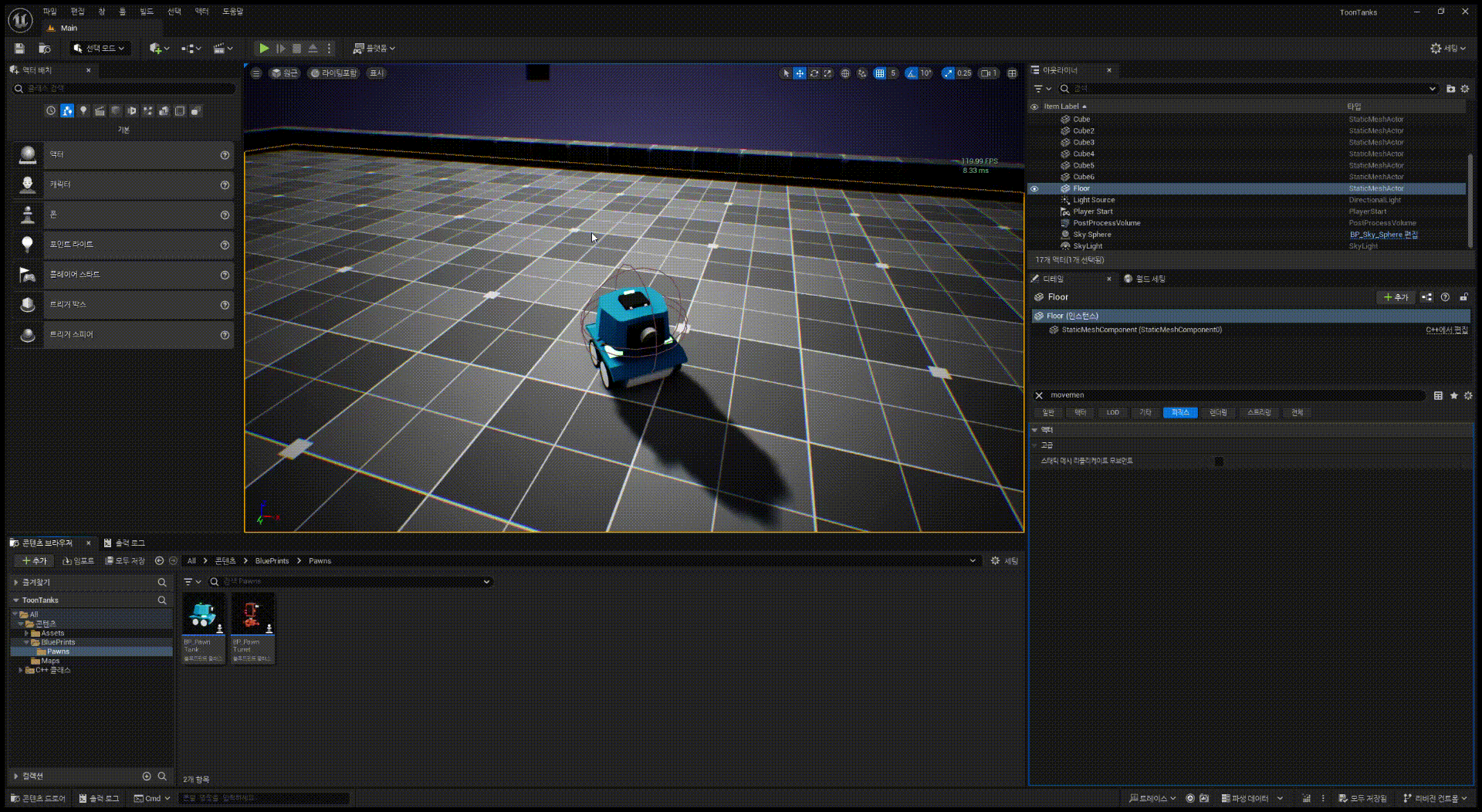Open the Build menu

147,12
